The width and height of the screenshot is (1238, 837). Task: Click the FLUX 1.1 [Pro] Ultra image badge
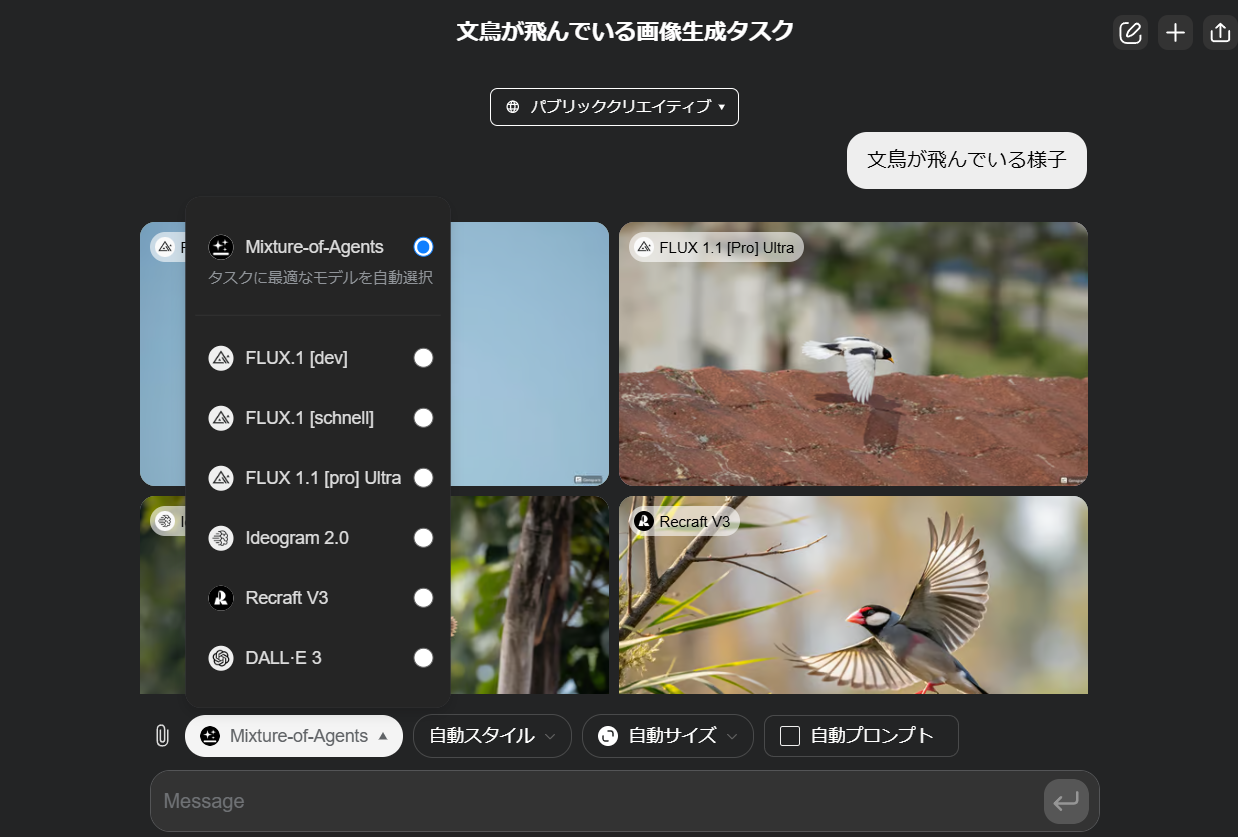[x=716, y=247]
